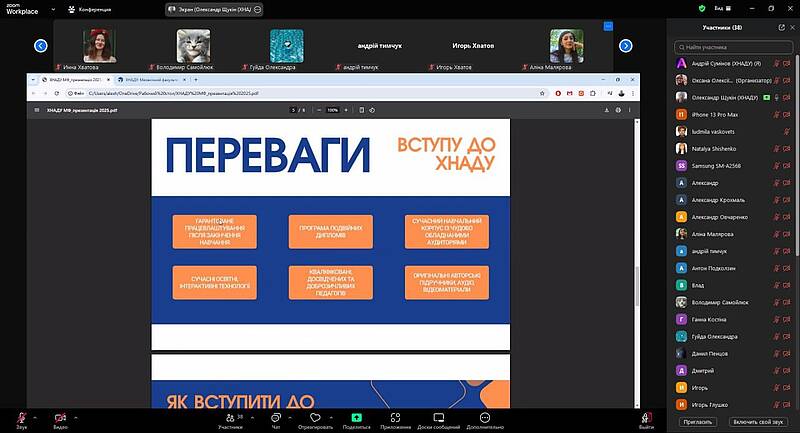
Task: Turn on camera with the Видео button
Action: 60,418
